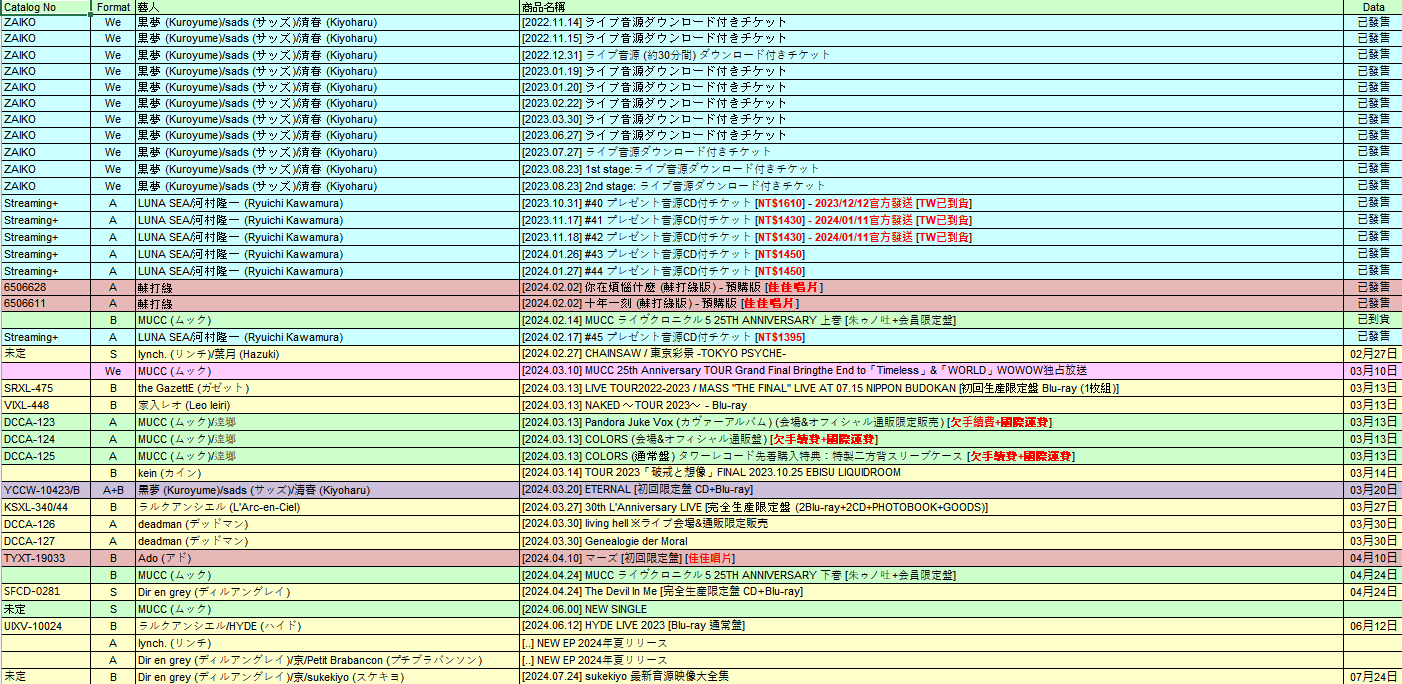
Task: Click the 'living hell' product cell
Action: point(932,523)
